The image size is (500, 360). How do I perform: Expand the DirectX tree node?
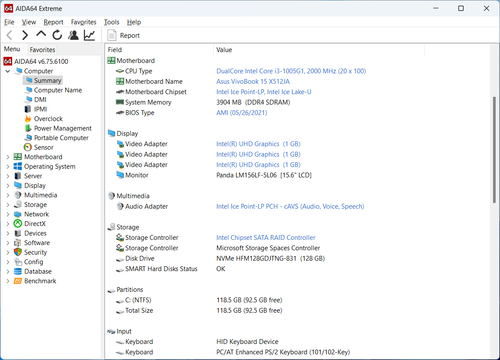[x=8, y=224]
